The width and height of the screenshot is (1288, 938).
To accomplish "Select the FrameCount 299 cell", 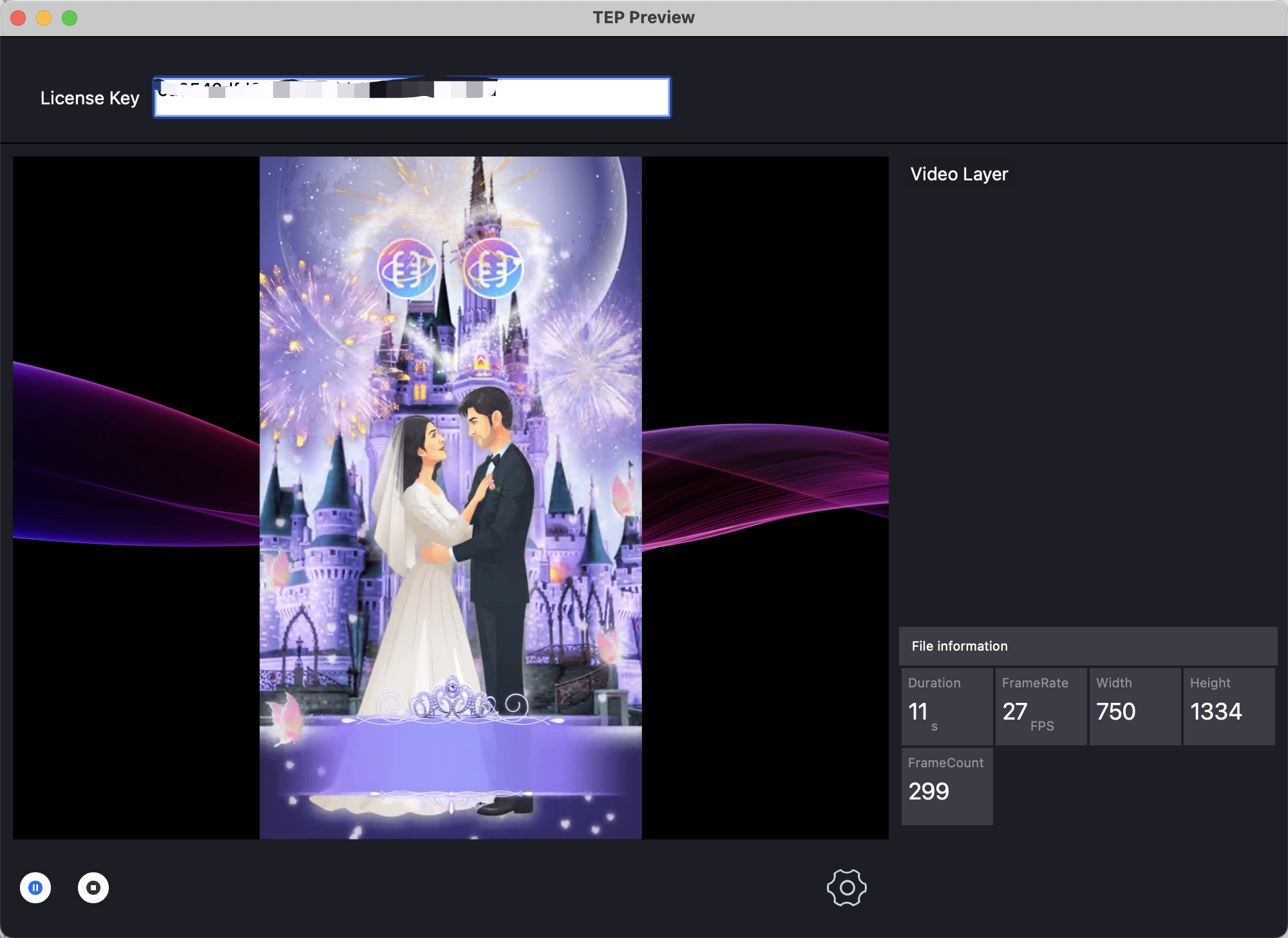I will (947, 787).
